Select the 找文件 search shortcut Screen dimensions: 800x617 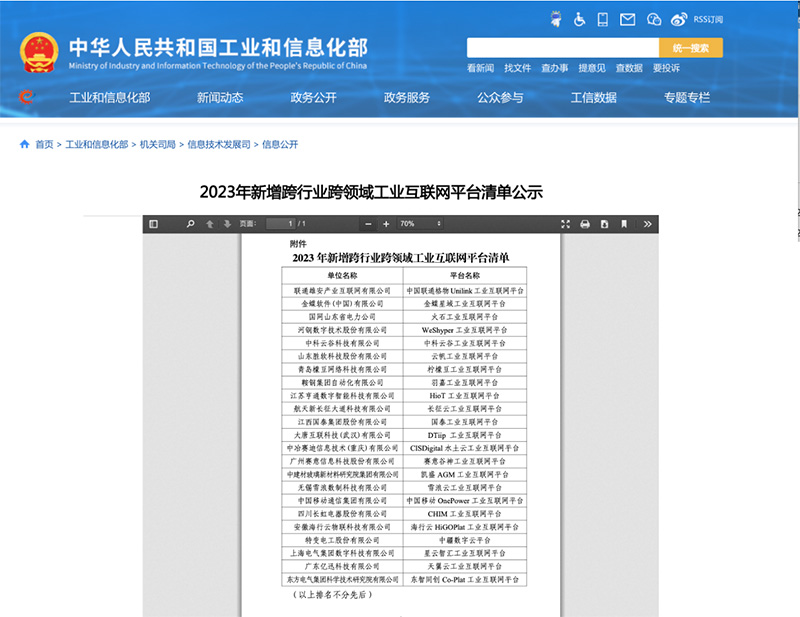pyautogui.click(x=517, y=68)
